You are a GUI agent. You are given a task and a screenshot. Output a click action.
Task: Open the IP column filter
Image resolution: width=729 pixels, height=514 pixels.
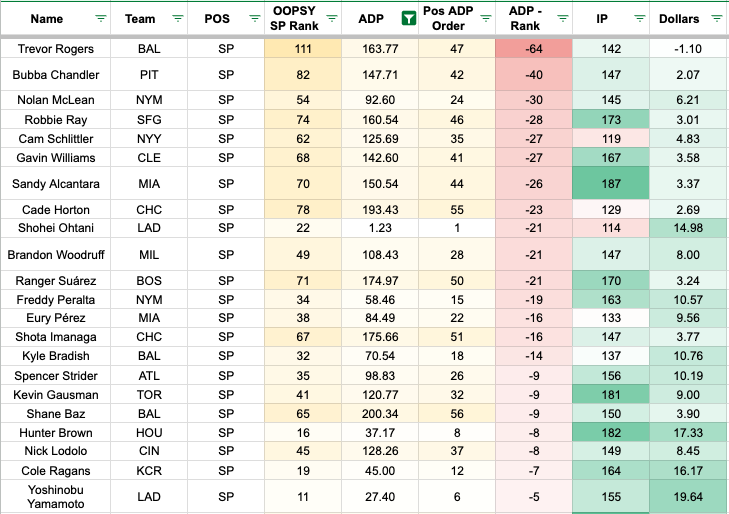pos(634,19)
